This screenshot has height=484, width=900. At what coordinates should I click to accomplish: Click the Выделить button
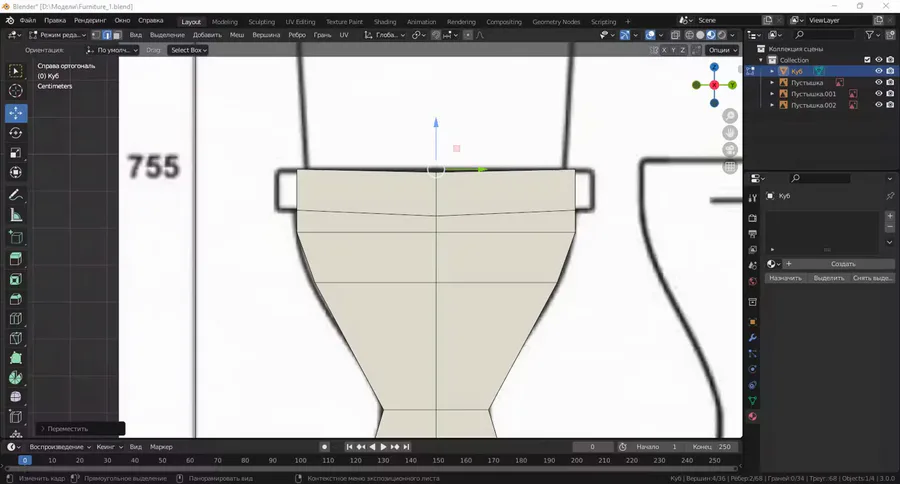829,278
